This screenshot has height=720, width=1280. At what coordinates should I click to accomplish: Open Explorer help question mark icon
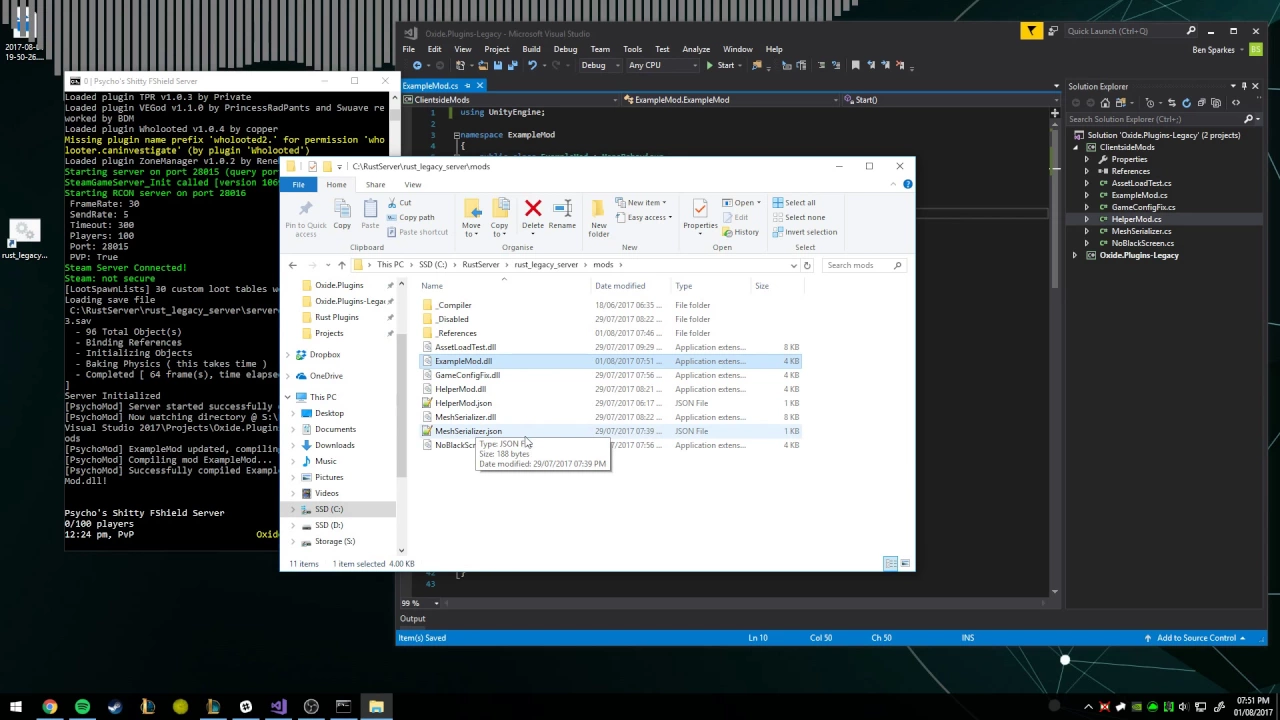tap(907, 184)
